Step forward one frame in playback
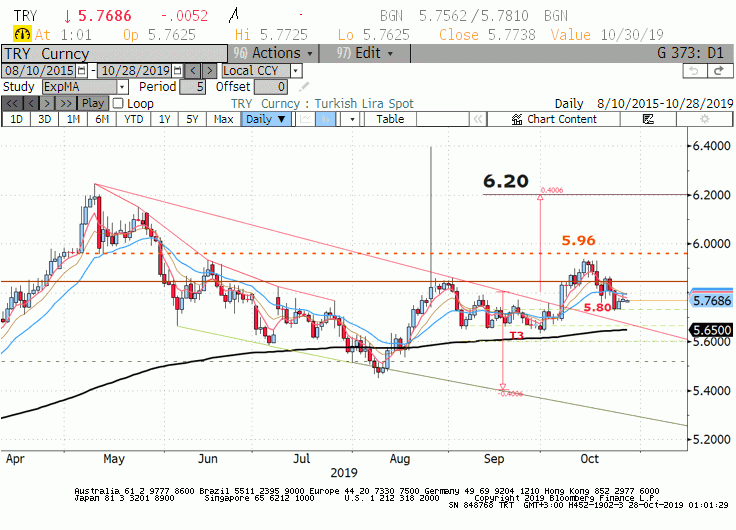Viewport: 736px width, 530px height. 47,103
